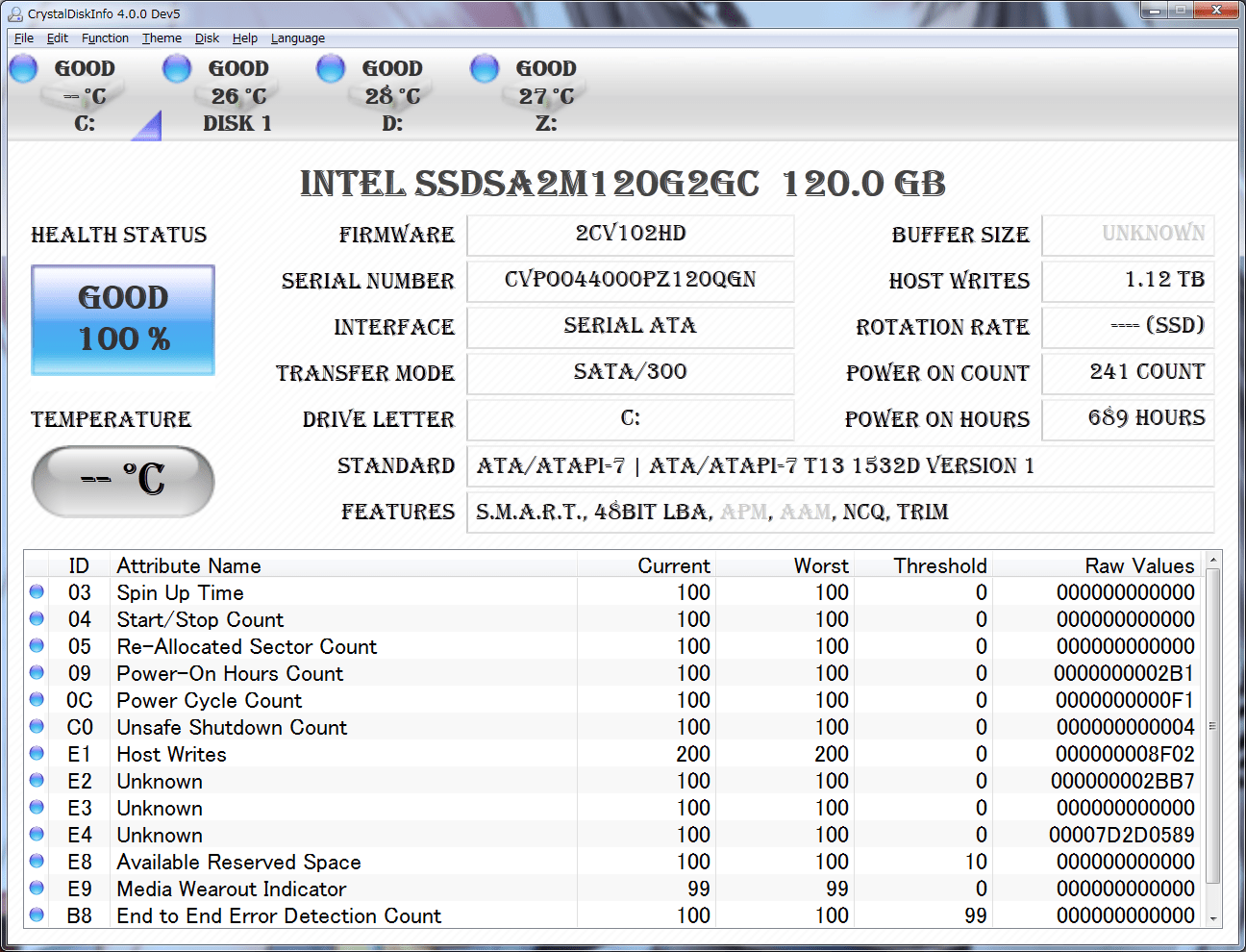1246x952 pixels.
Task: Click raw value 0000000002B1
Action: coord(1124,673)
